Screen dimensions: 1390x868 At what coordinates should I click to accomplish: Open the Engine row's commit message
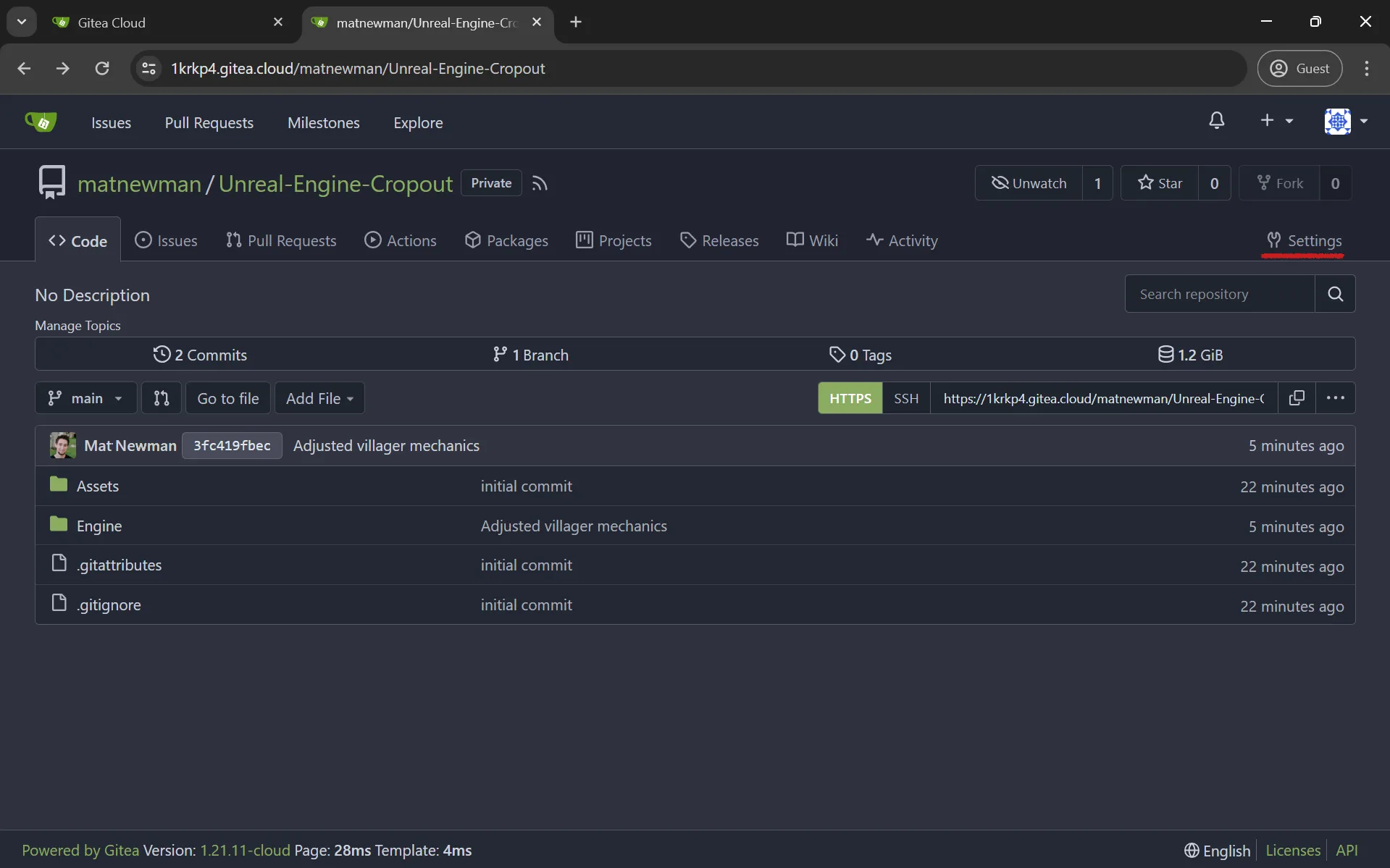574,526
